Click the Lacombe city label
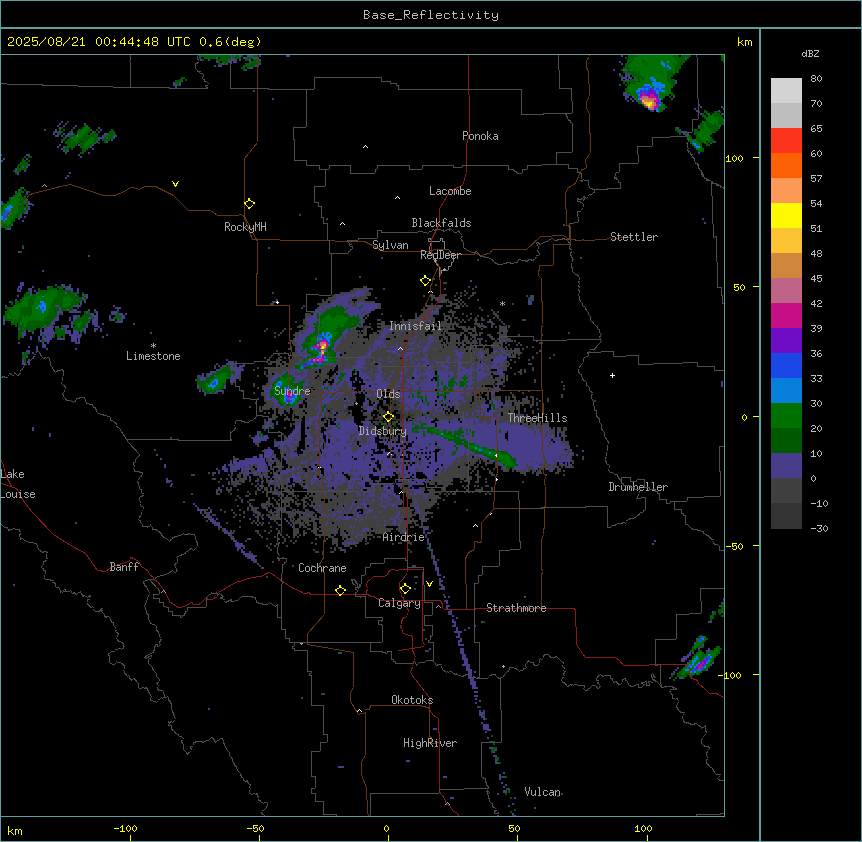The width and height of the screenshot is (862, 842). click(x=450, y=191)
